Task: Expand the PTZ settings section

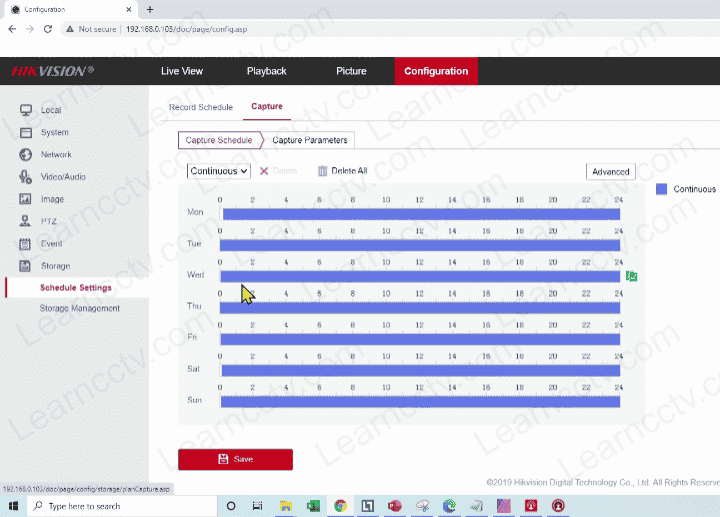Action: tap(48, 221)
